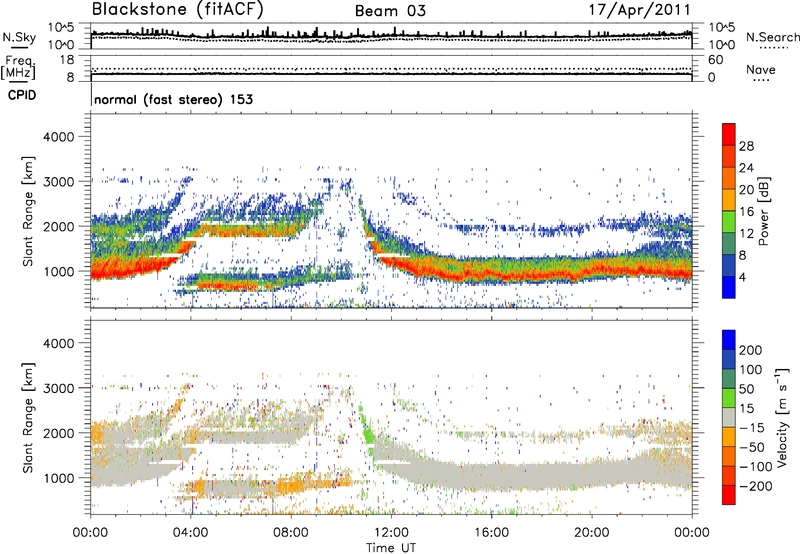Select the left "10^5" noise axis label
The height and width of the screenshot is (554, 800).
61,28
